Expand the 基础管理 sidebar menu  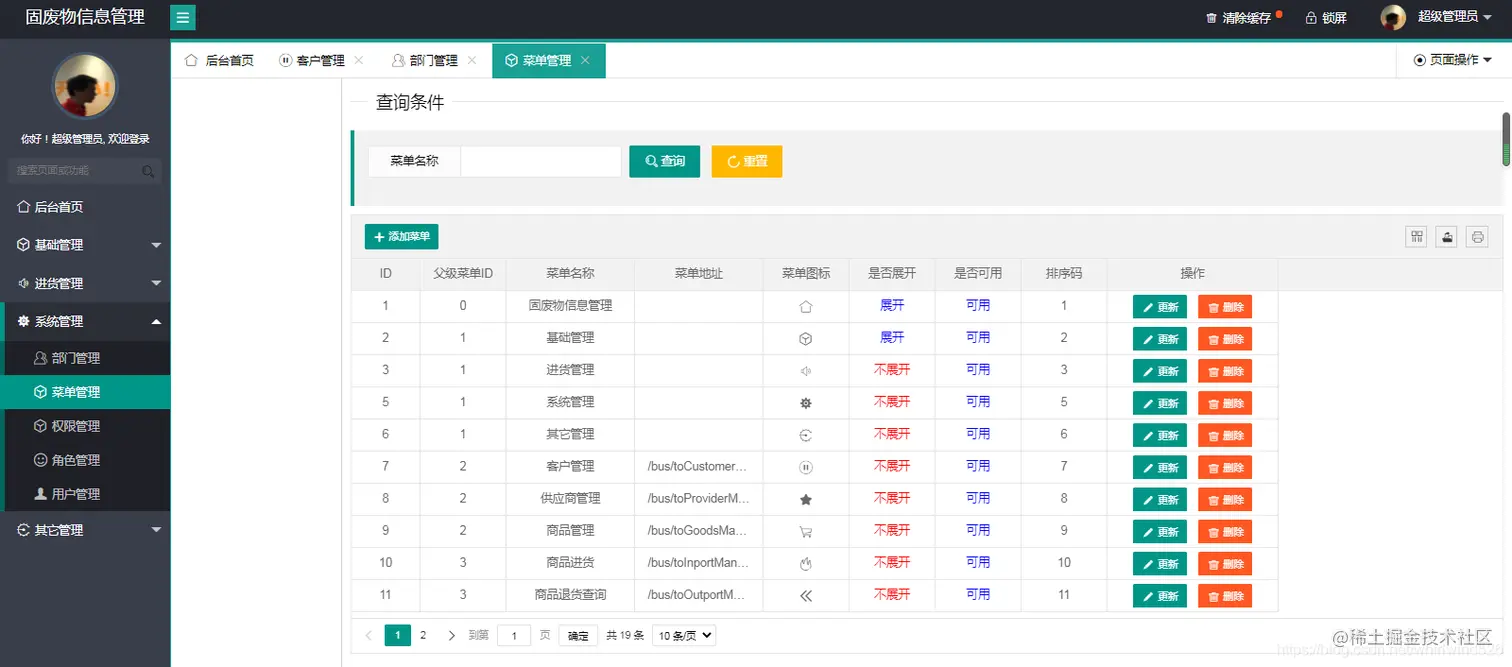coord(85,245)
